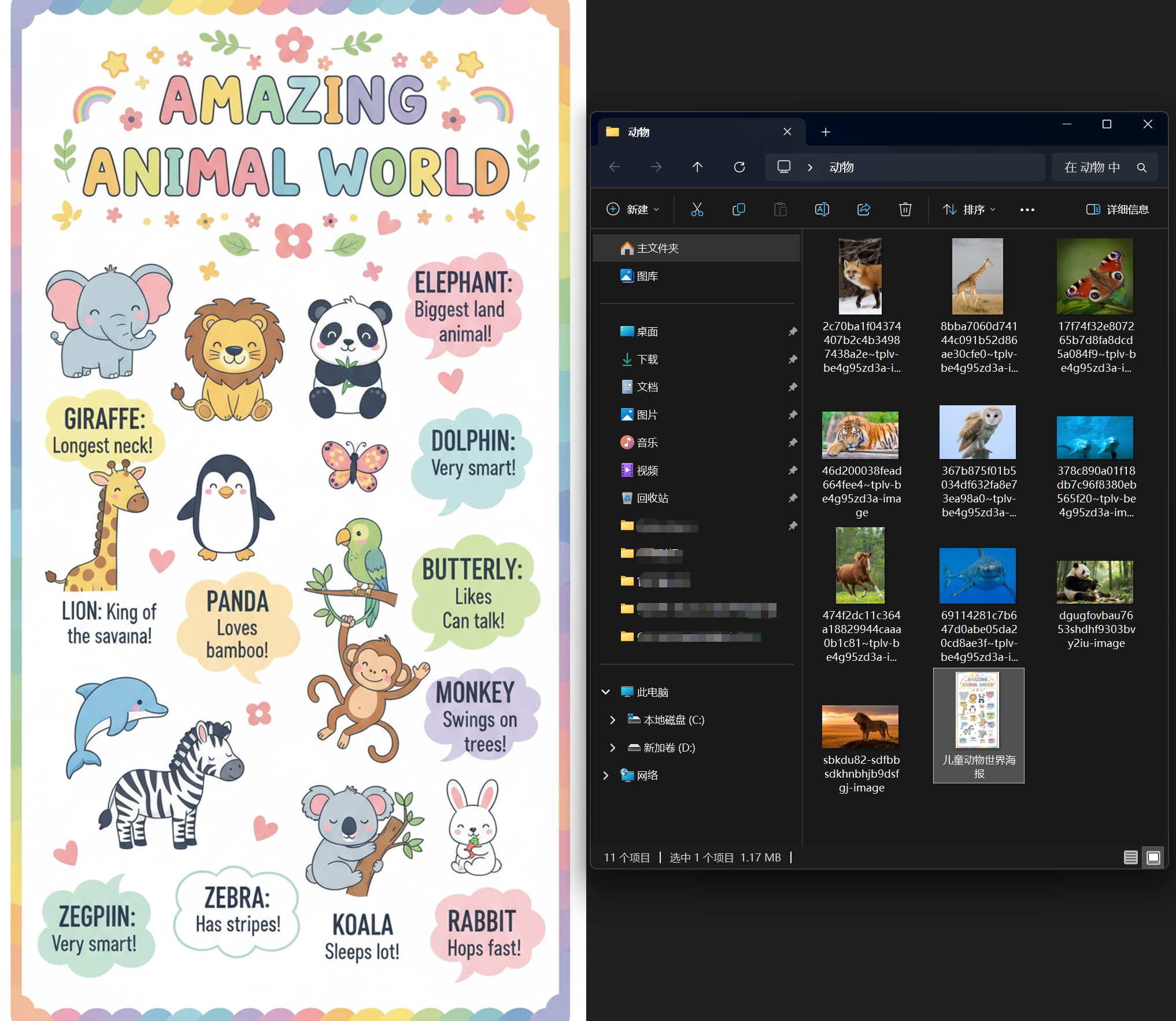This screenshot has width=1176, height=1021.
Task: Switch to details list view
Action: click(x=1130, y=857)
